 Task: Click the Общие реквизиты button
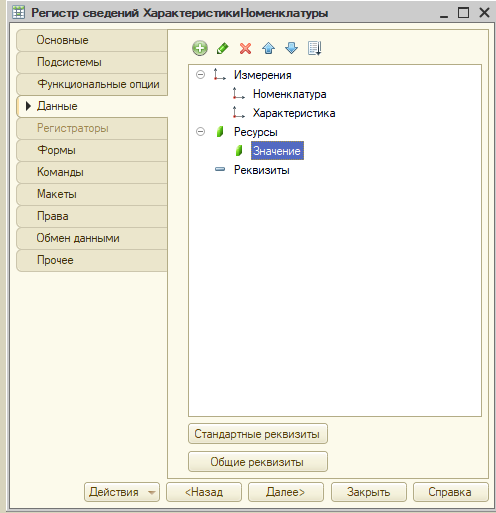coord(258,462)
